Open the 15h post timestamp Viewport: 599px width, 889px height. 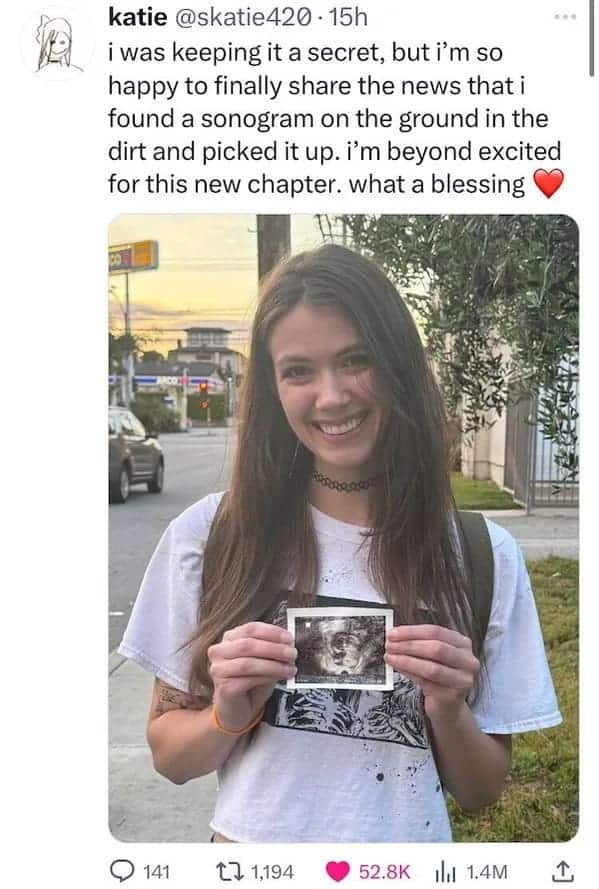[348, 18]
